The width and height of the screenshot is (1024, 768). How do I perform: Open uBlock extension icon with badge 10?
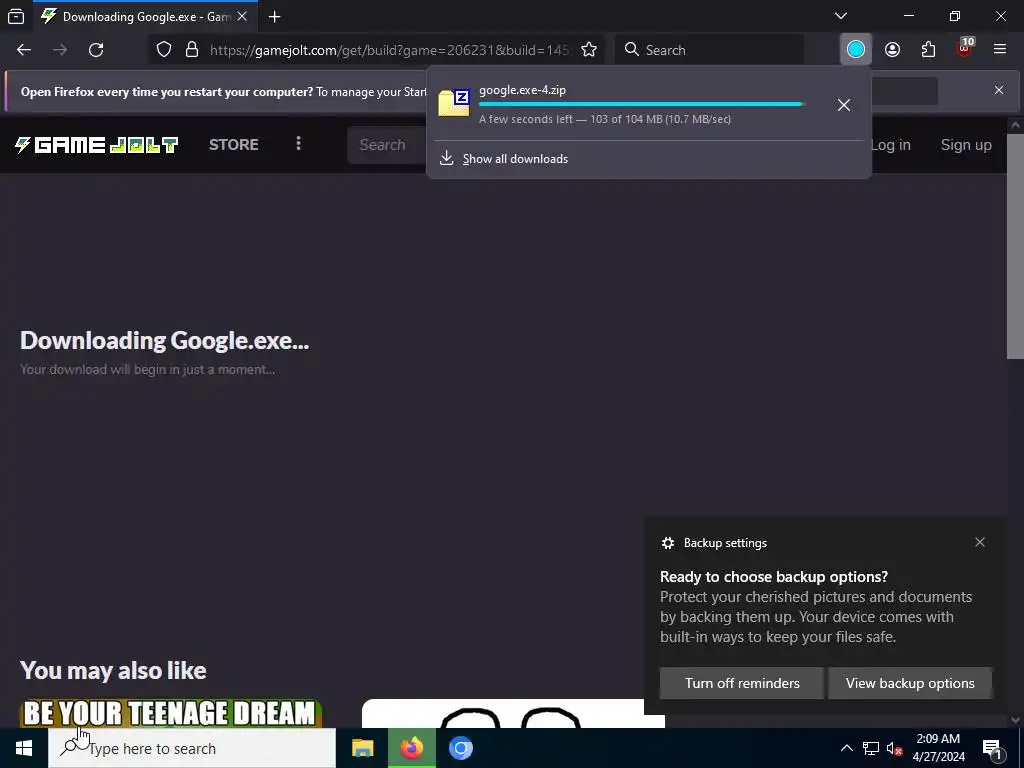click(965, 48)
